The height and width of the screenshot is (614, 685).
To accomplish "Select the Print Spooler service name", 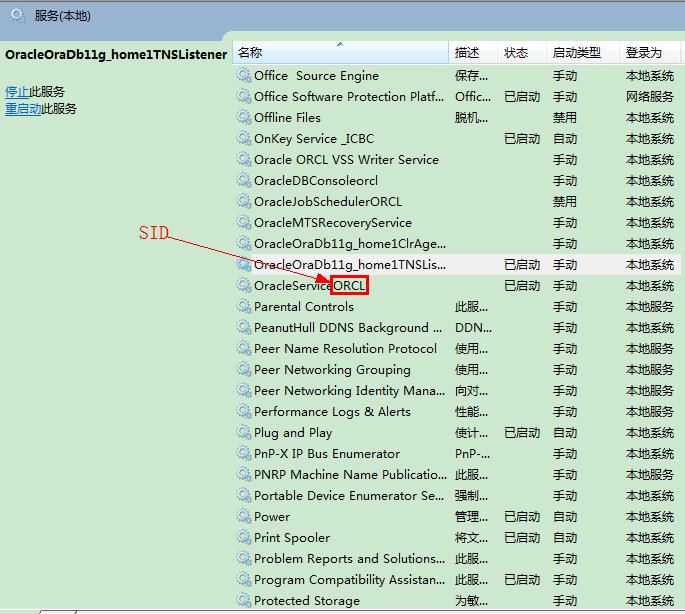I will click(x=292, y=538).
